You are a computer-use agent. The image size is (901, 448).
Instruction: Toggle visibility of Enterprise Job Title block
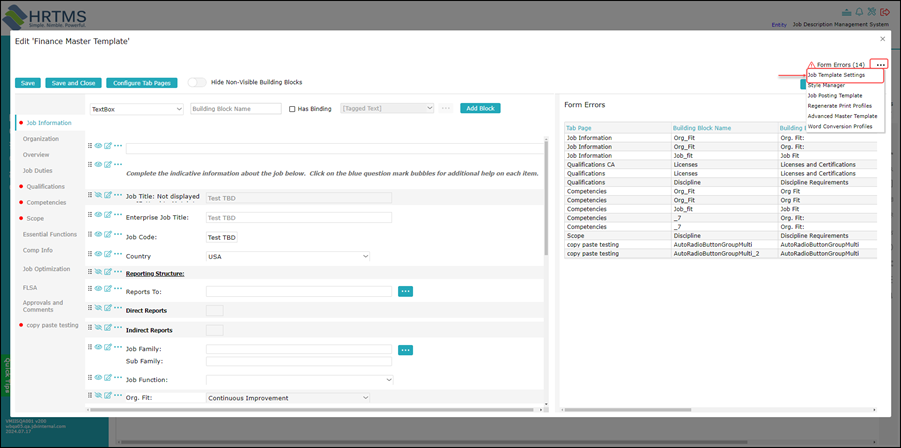pos(98,214)
